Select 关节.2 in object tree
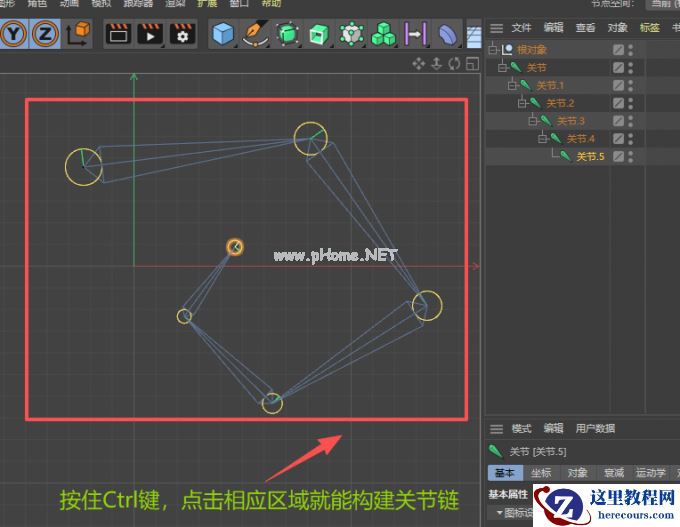The width and height of the screenshot is (680, 527). [x=560, y=103]
